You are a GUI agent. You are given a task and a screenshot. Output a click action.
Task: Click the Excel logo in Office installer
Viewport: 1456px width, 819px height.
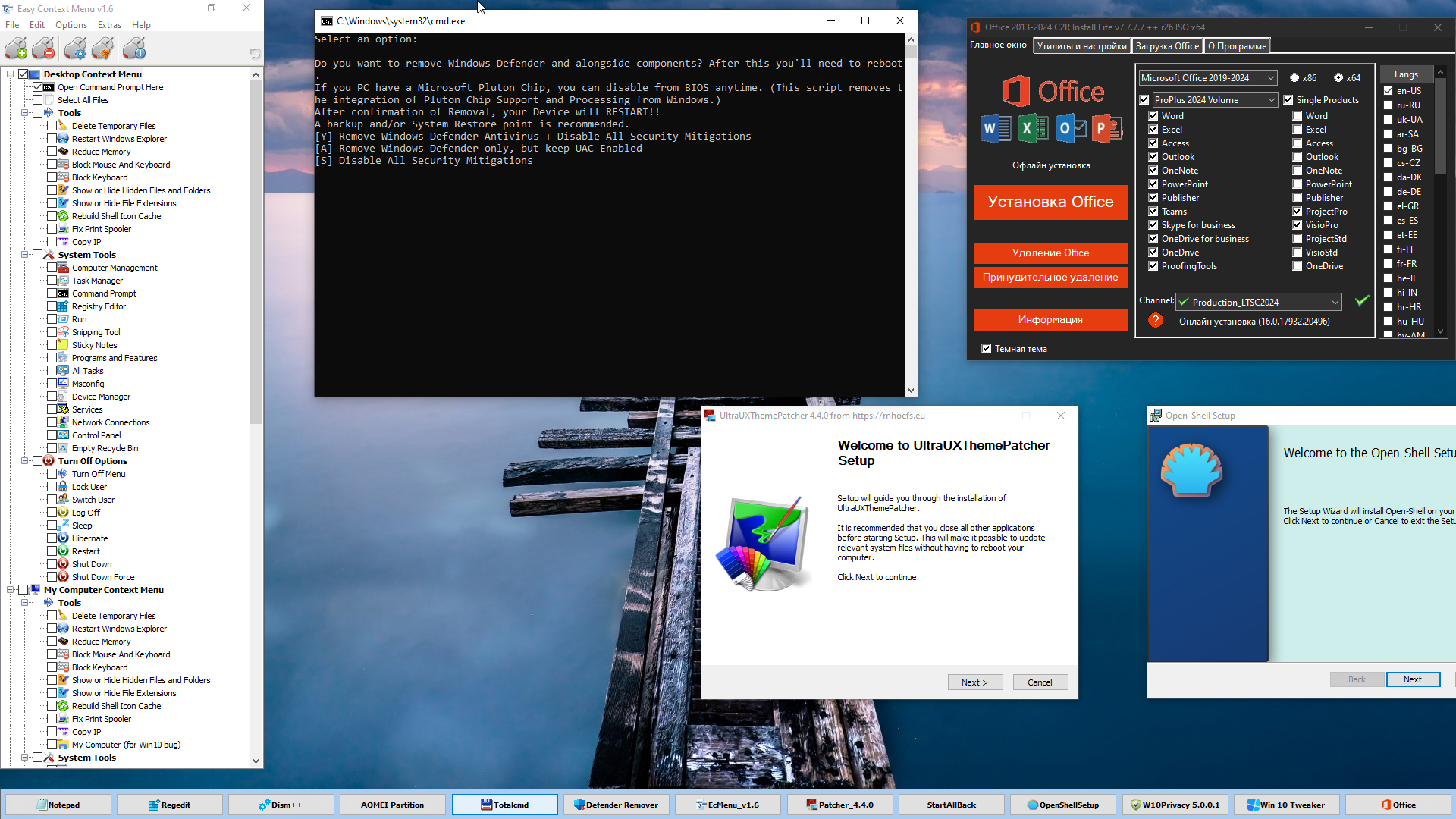point(1032,129)
